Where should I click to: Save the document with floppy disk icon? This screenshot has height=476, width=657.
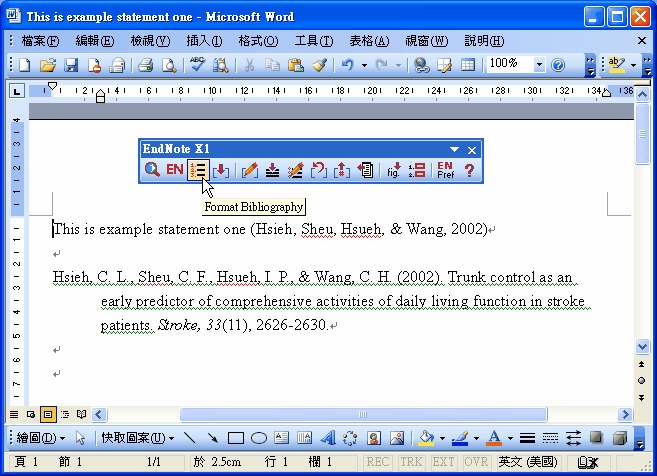coord(71,65)
